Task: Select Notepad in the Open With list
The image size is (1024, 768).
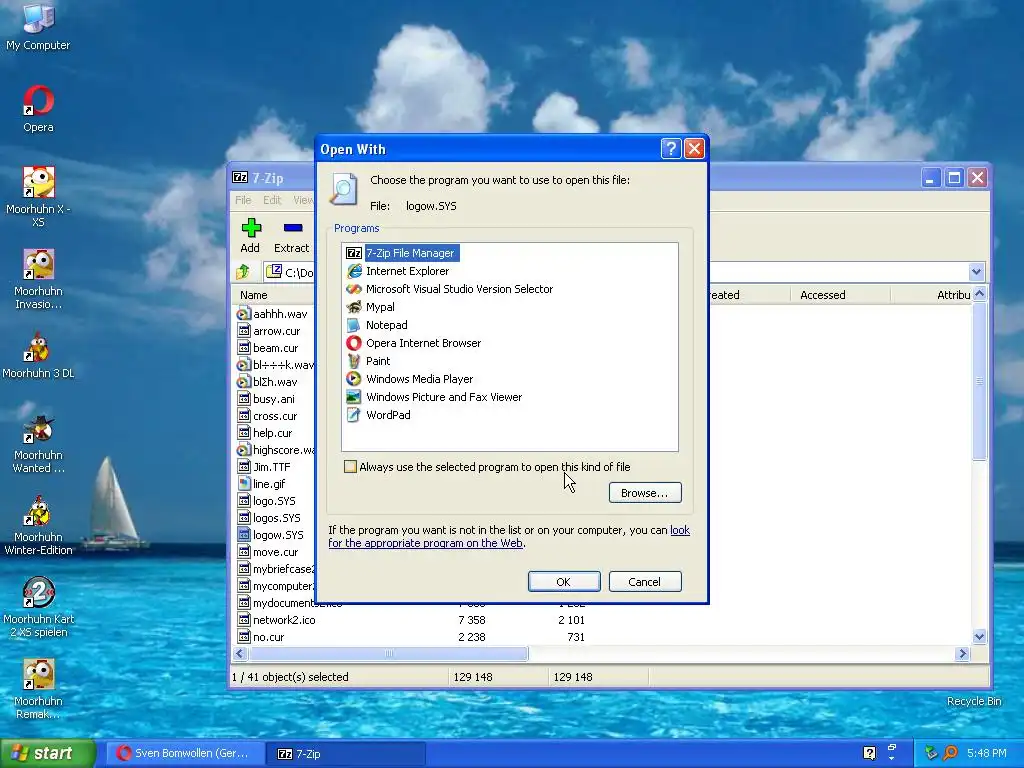Action: (x=377, y=325)
